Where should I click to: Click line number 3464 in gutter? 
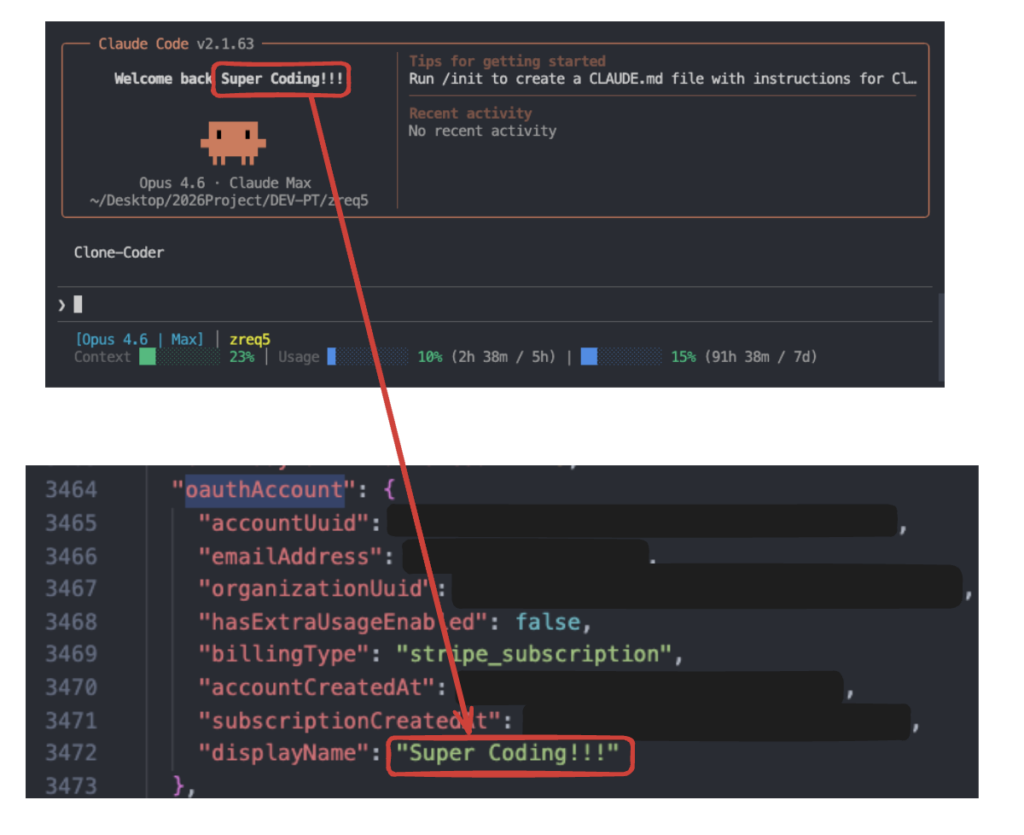click(x=71, y=490)
